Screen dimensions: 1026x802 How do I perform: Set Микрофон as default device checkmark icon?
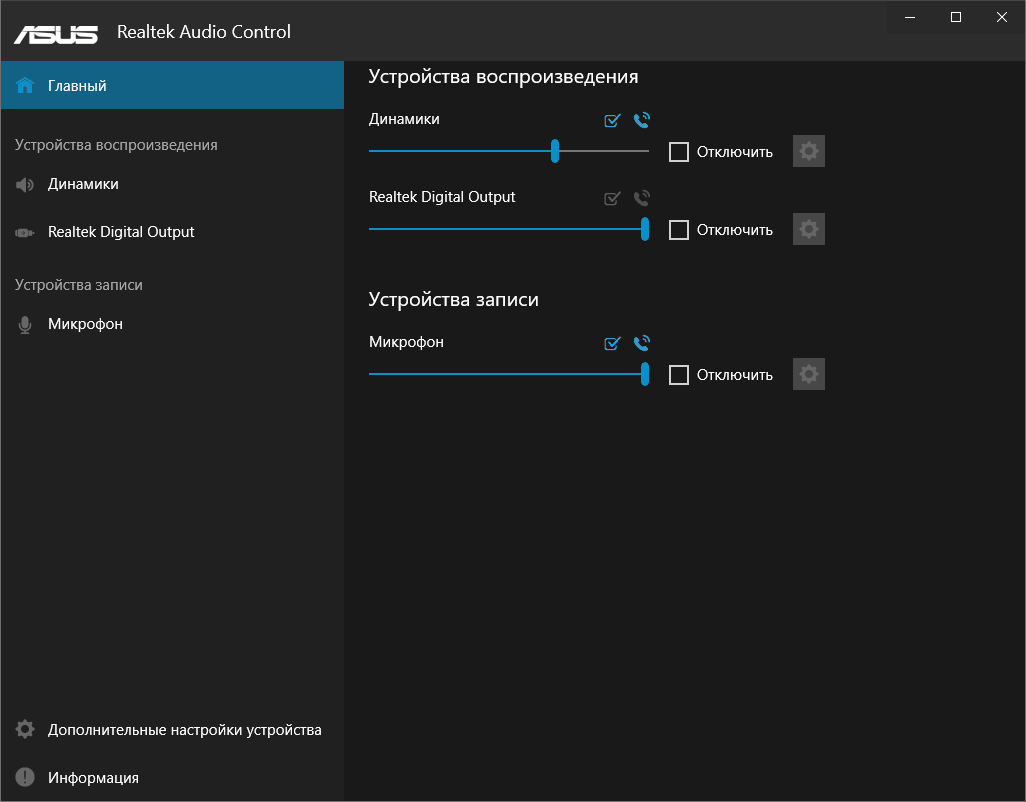tap(613, 344)
